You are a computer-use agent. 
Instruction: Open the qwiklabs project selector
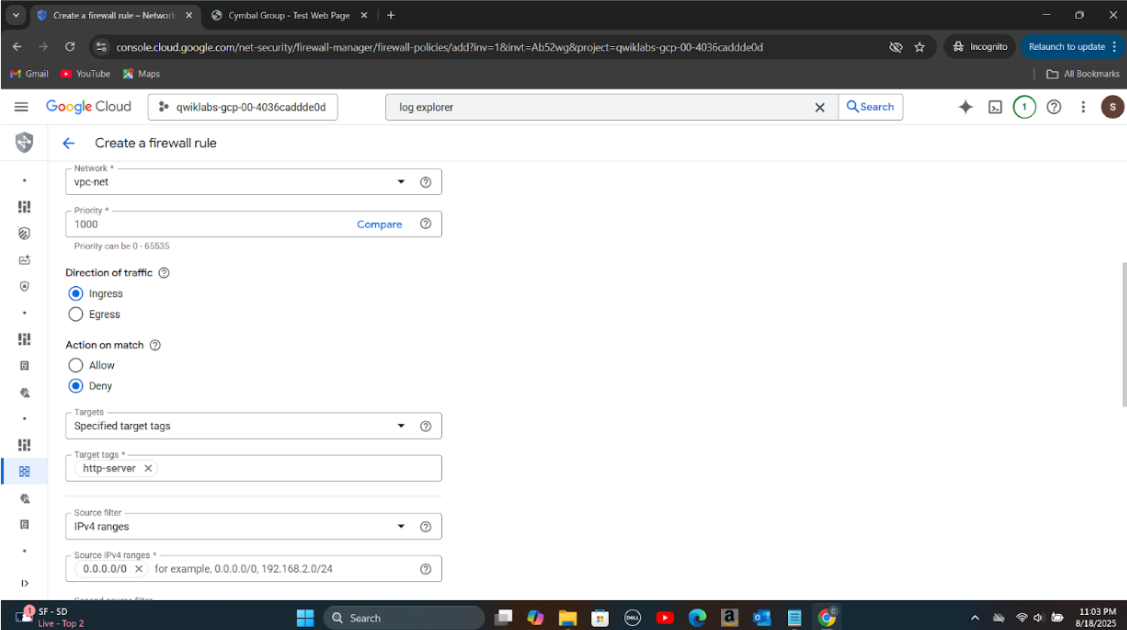(243, 107)
